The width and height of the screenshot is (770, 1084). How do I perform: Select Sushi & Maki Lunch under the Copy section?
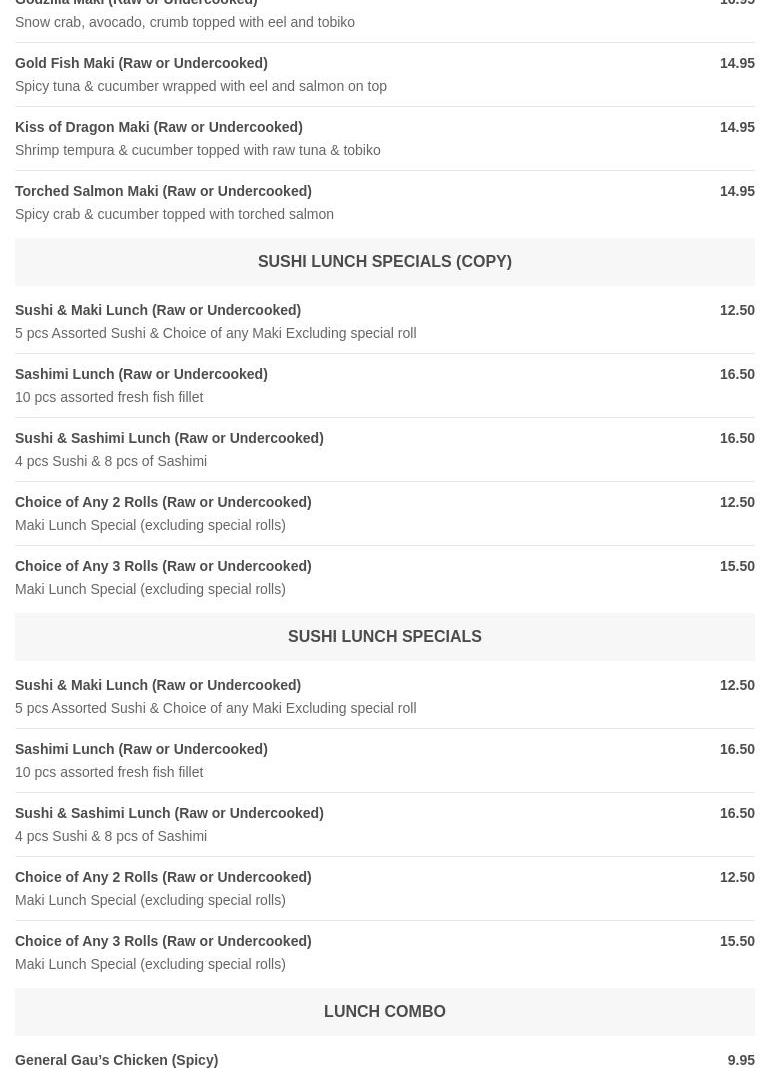158,310
